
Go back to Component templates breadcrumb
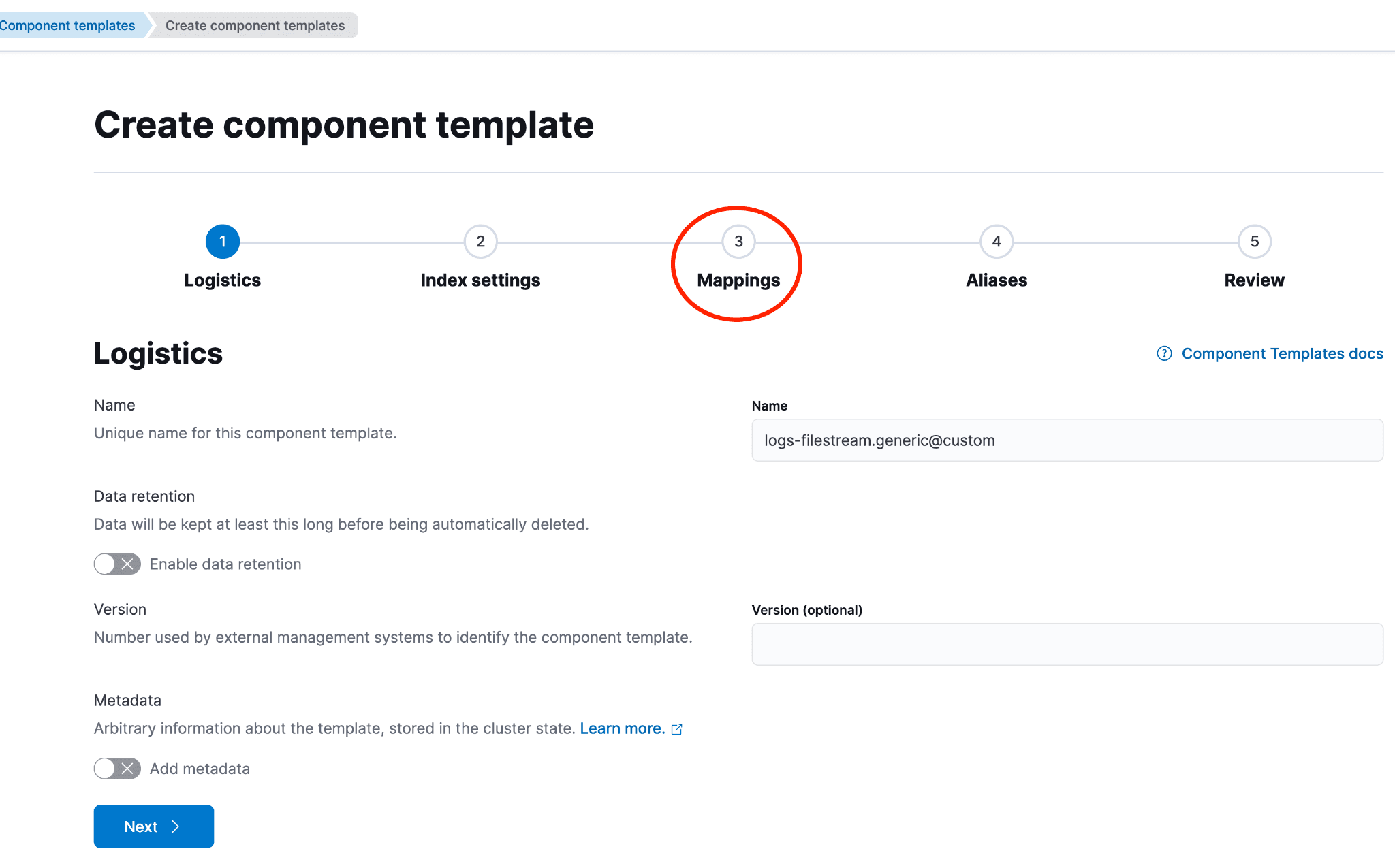(67, 25)
